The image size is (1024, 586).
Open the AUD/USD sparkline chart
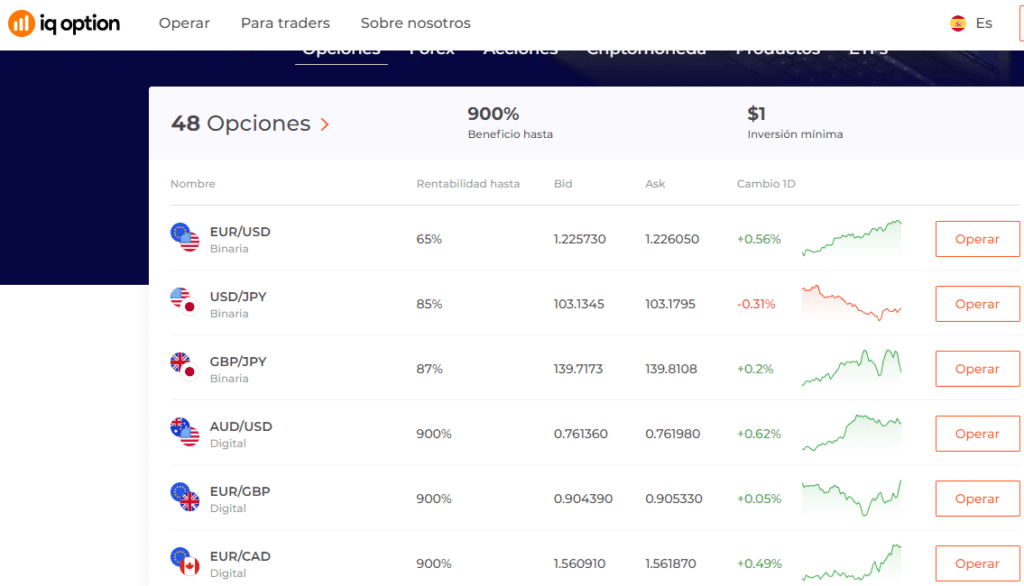(852, 433)
